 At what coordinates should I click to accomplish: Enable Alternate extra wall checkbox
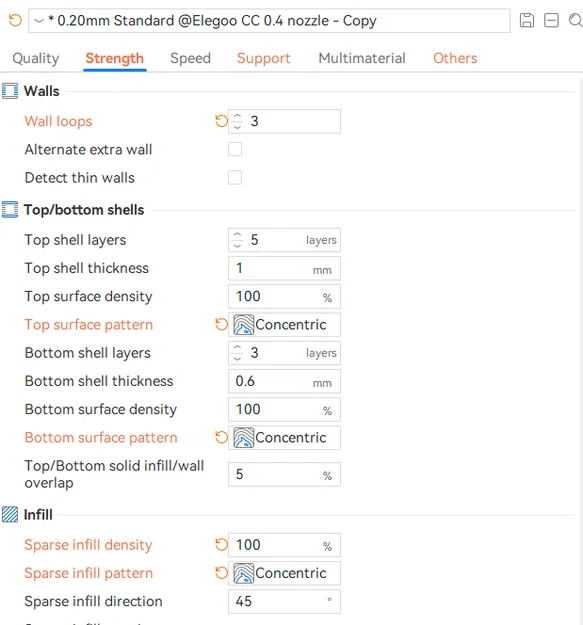pyautogui.click(x=235, y=149)
